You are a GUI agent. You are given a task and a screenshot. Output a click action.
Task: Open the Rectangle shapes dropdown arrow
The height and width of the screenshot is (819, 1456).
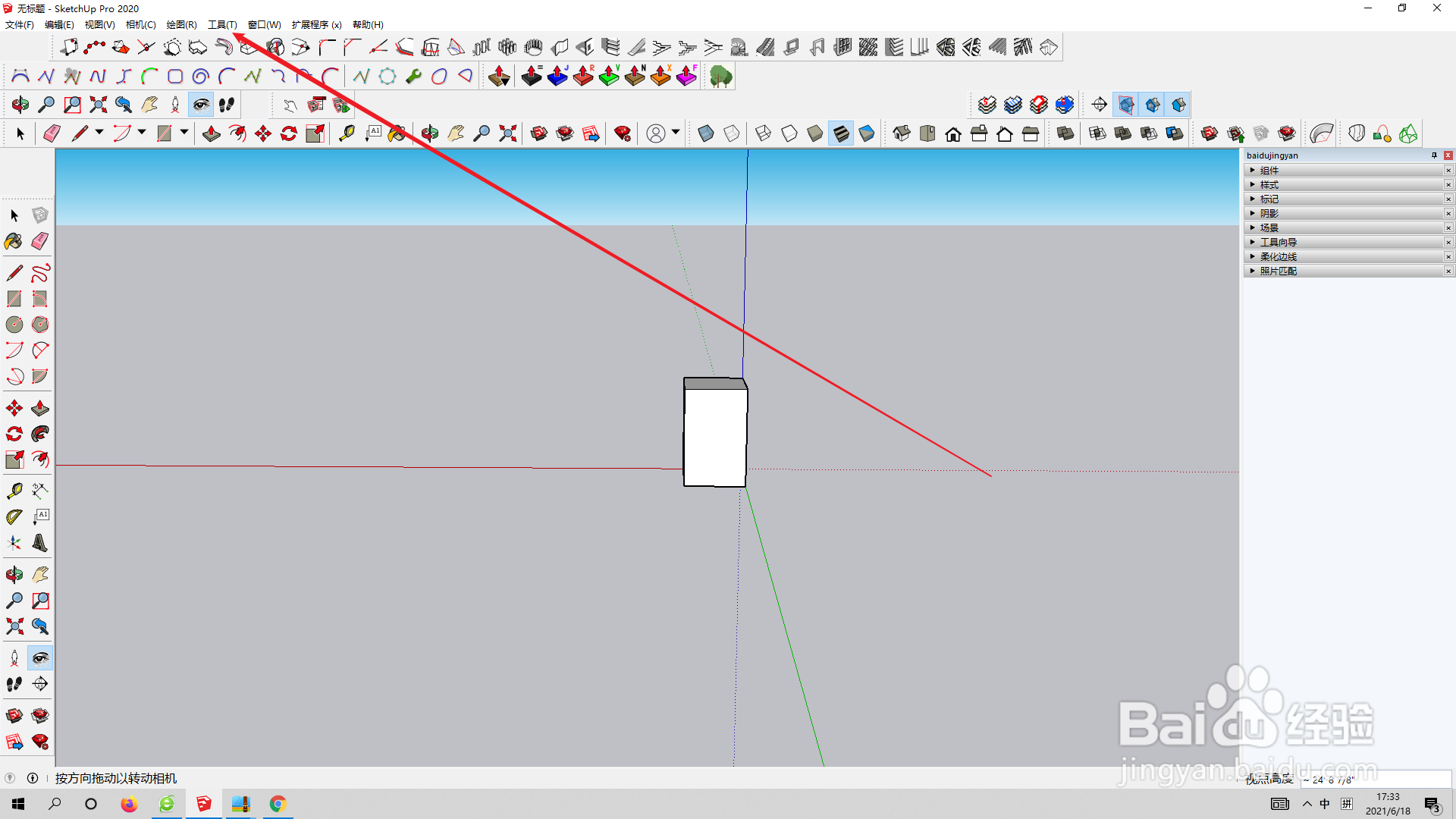tap(184, 133)
